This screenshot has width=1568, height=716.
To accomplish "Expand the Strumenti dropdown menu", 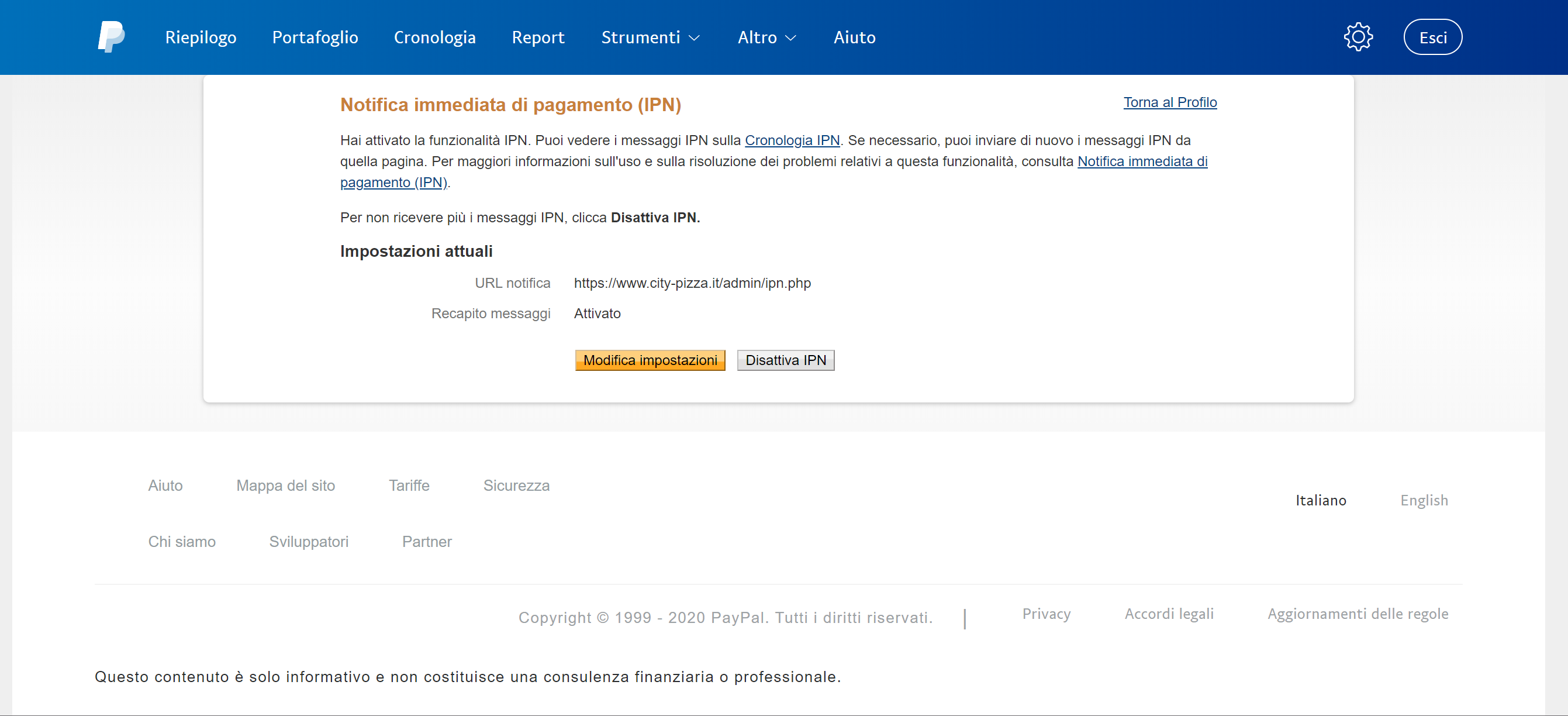I will (x=650, y=37).
